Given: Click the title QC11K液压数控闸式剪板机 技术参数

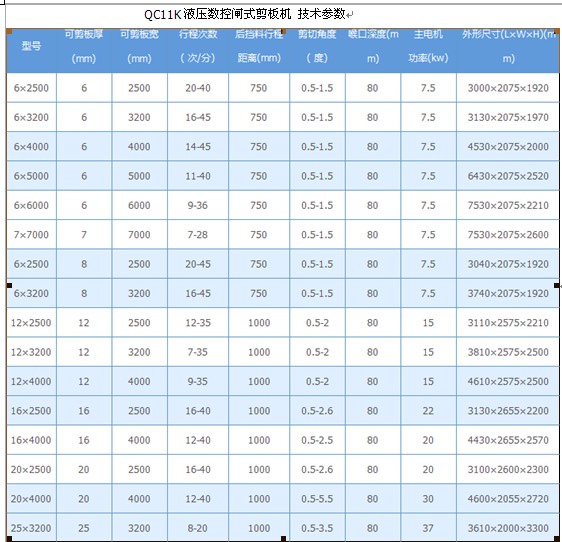Looking at the screenshot, I should click(244, 14).
